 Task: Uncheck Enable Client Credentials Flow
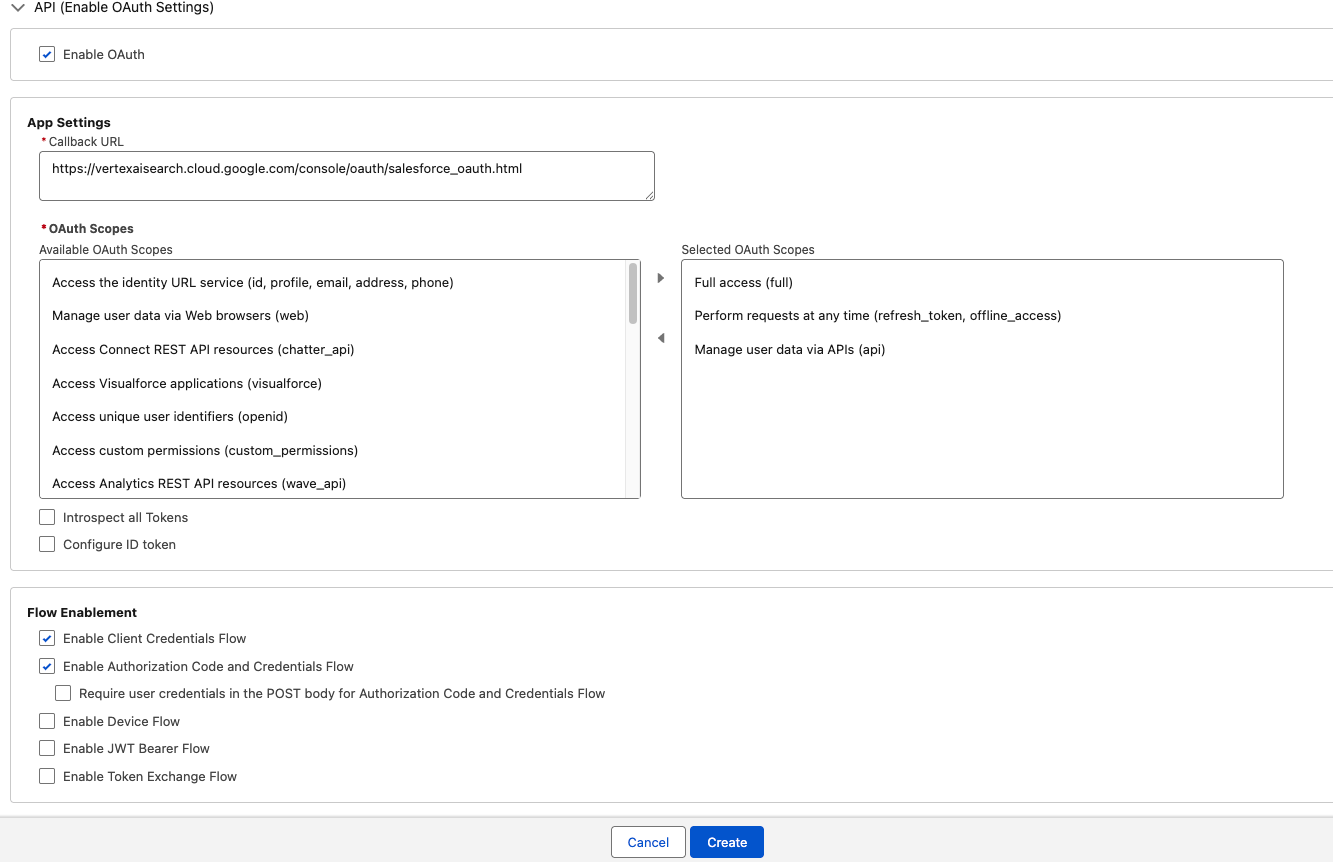(x=46, y=638)
